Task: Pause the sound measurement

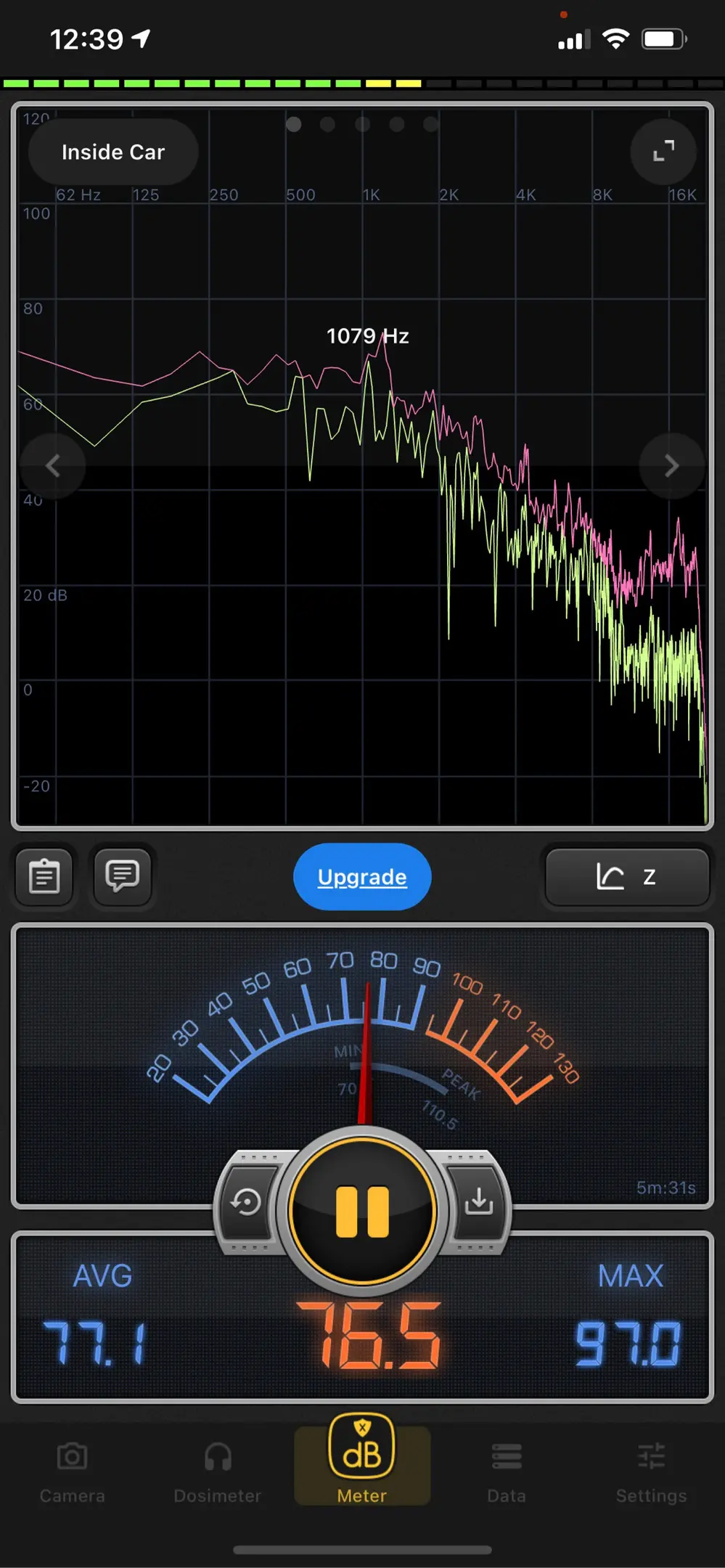Action: [362, 1211]
